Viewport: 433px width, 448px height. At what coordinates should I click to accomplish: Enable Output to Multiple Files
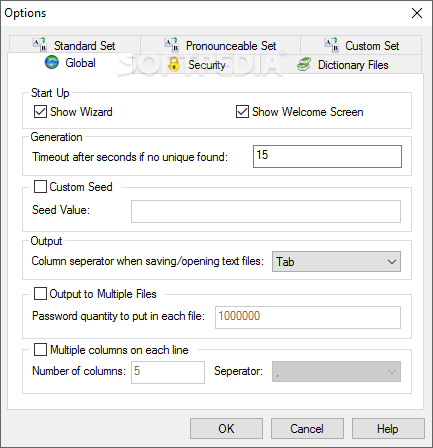[40, 294]
